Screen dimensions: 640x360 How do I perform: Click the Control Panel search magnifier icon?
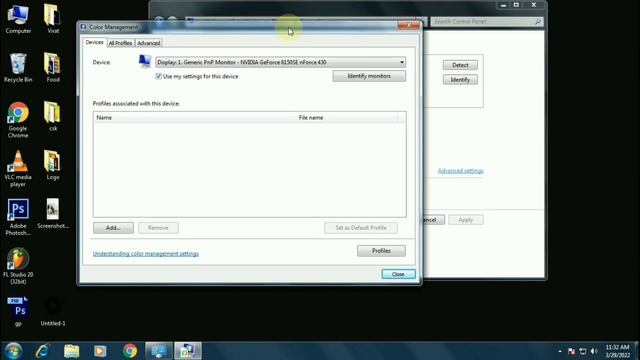coord(538,22)
